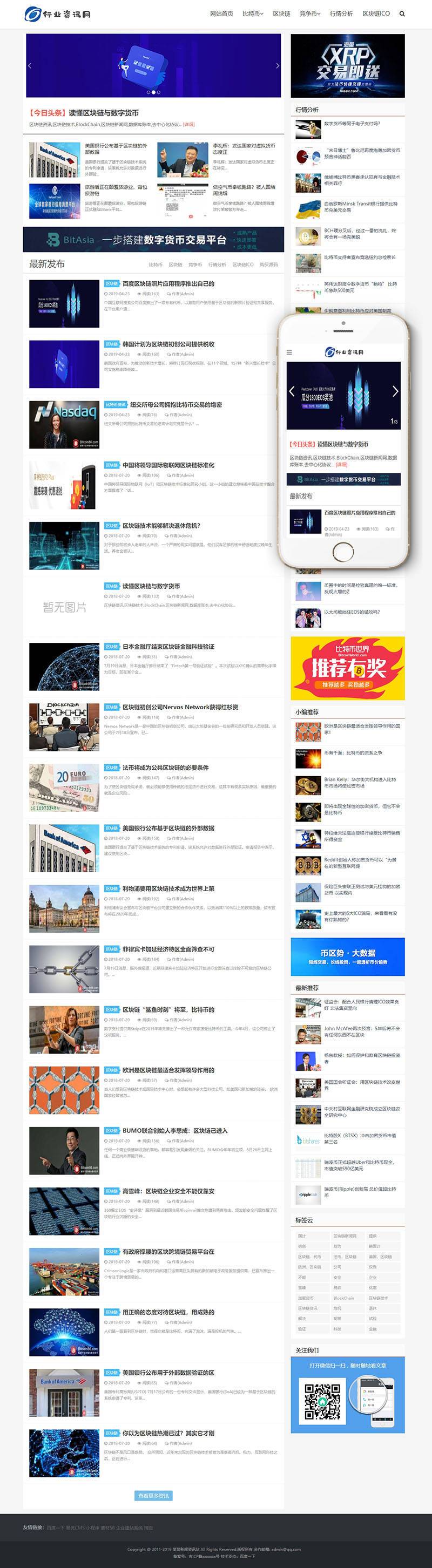Expand the 比特币 dropdown in navigation
432x1568 pixels.
pos(252,13)
